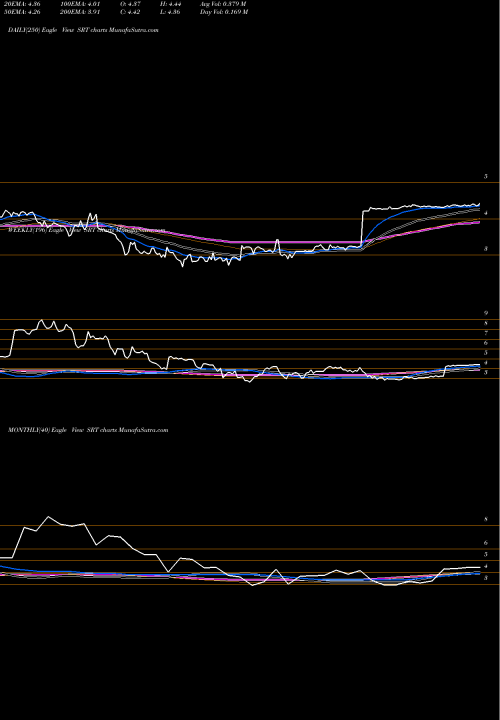Click the 20EMA value readout
This screenshot has width=500, height=720.
21,4
